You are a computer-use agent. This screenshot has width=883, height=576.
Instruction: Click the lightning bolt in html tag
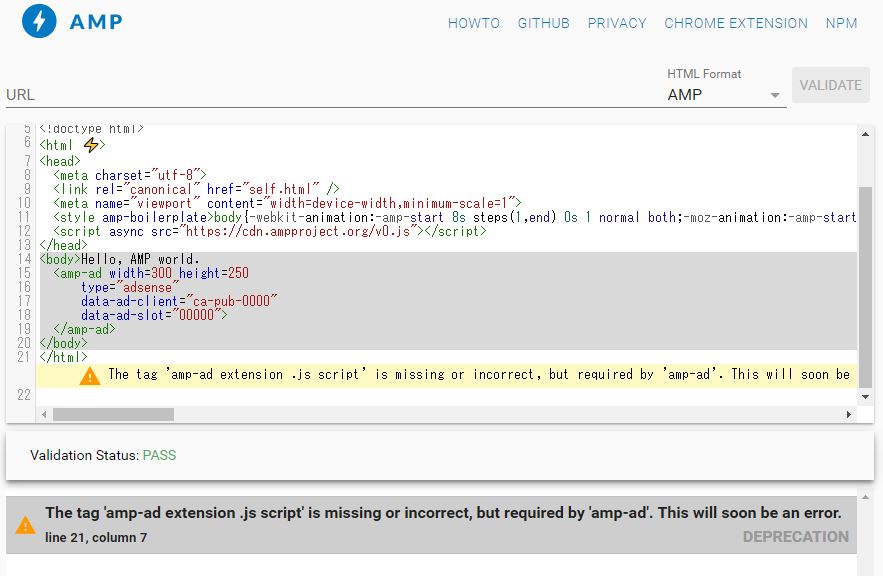[91, 145]
